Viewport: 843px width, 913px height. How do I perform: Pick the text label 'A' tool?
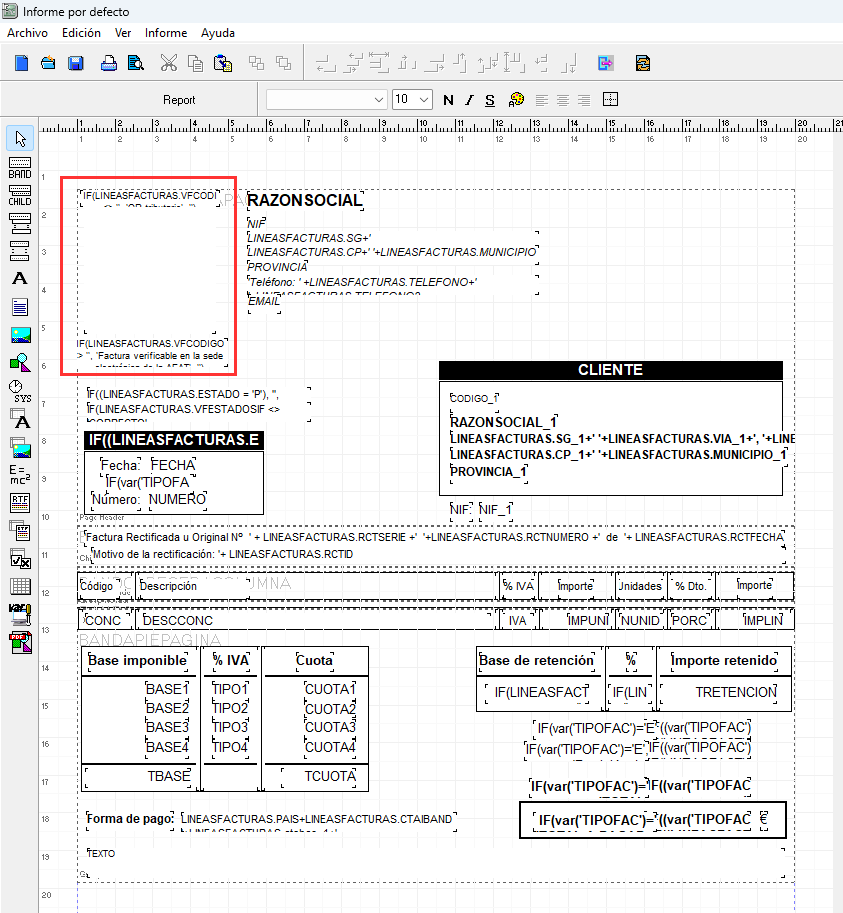20,278
